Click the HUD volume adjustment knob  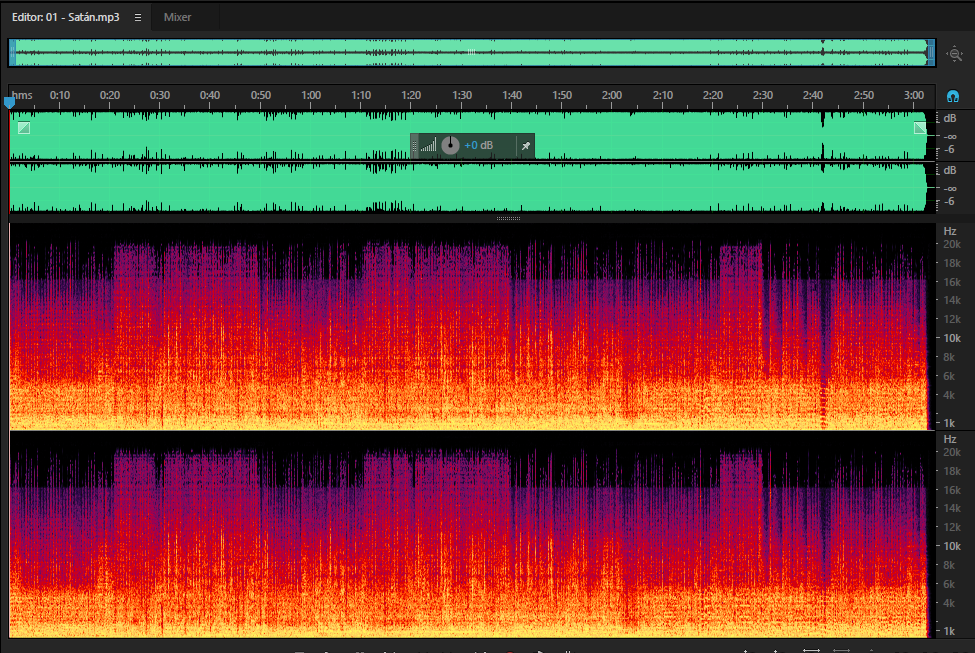[x=450, y=146]
